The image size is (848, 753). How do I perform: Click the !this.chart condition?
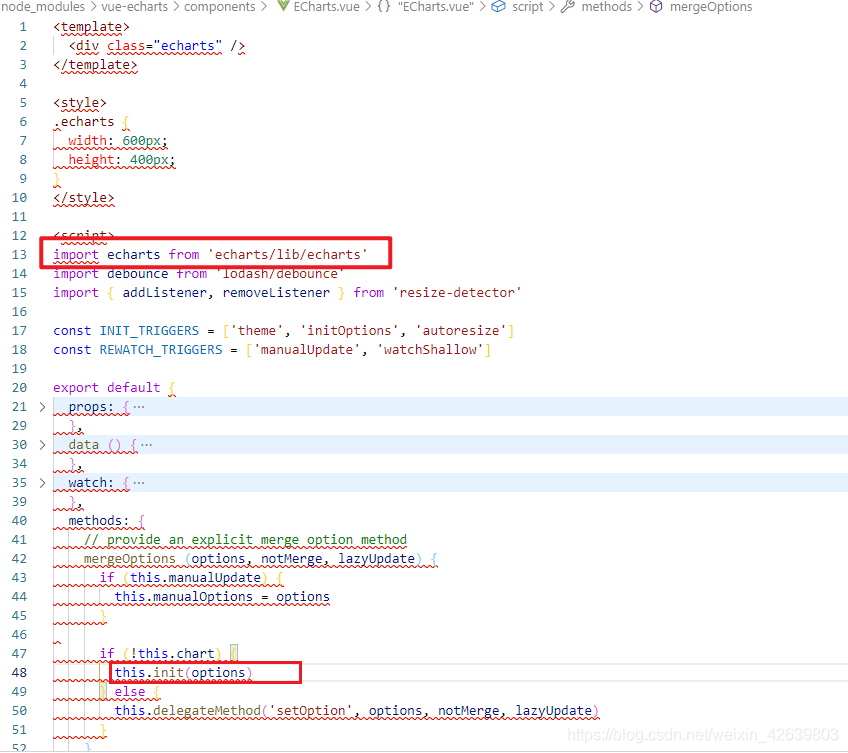(172, 653)
